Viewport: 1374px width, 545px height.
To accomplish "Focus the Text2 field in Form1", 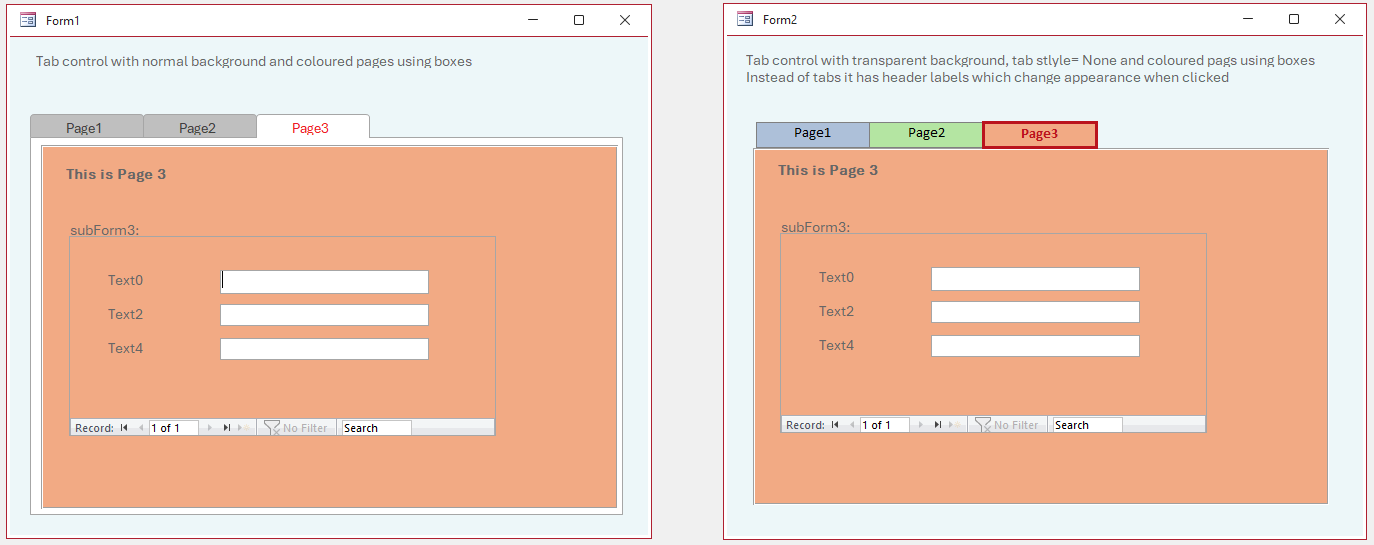I will coord(324,315).
